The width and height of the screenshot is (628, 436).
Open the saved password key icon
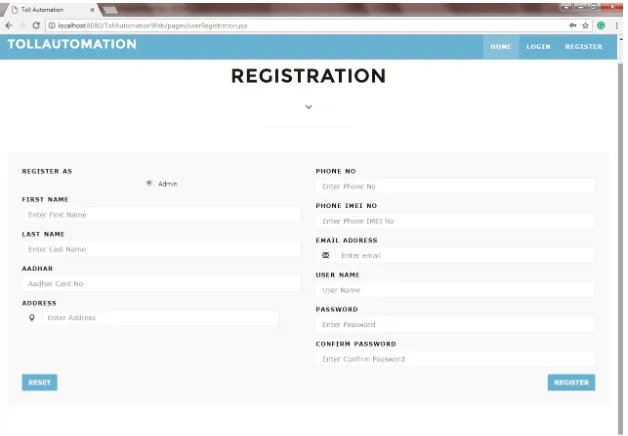[573, 26]
